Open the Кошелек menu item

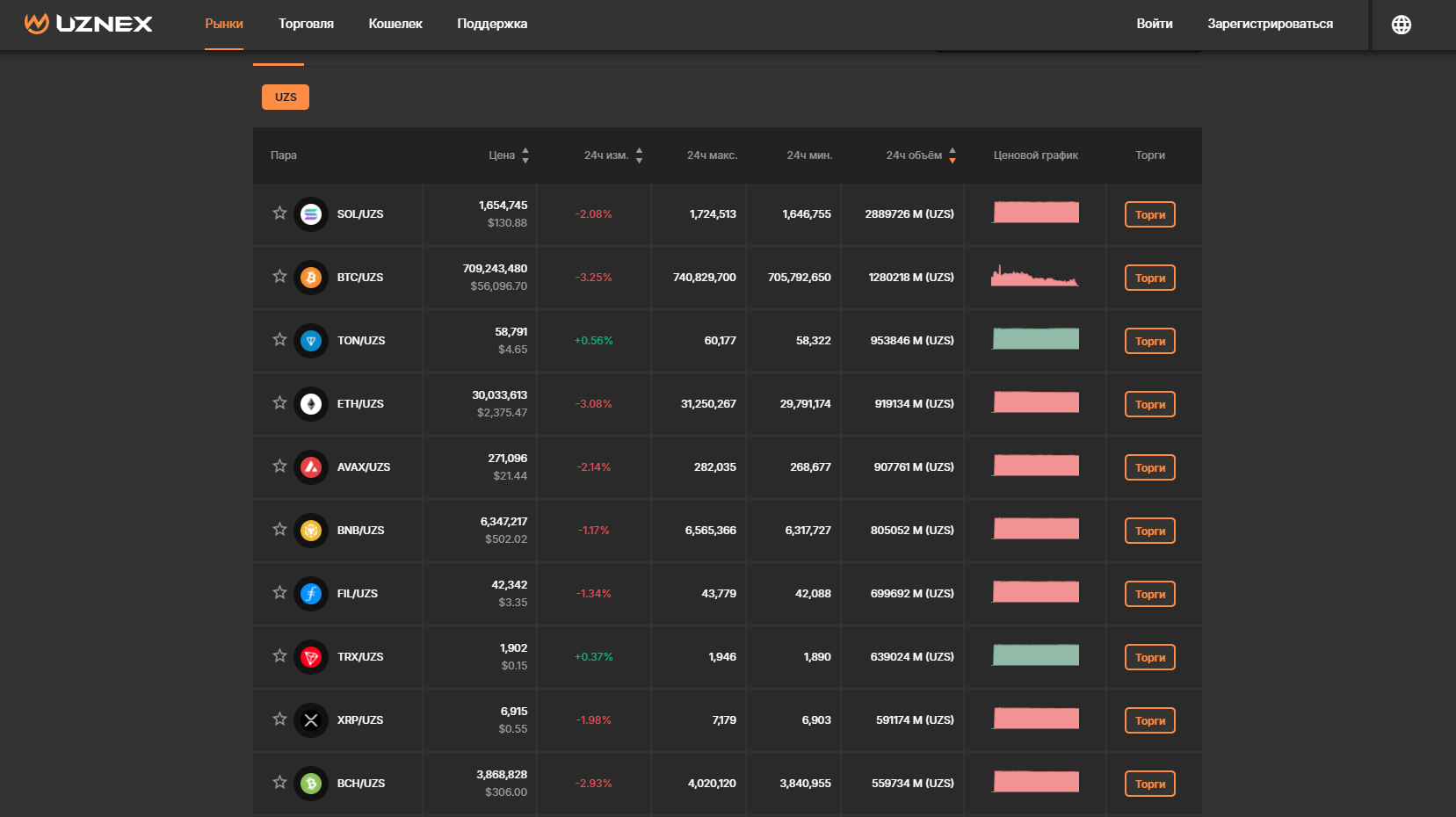[395, 24]
